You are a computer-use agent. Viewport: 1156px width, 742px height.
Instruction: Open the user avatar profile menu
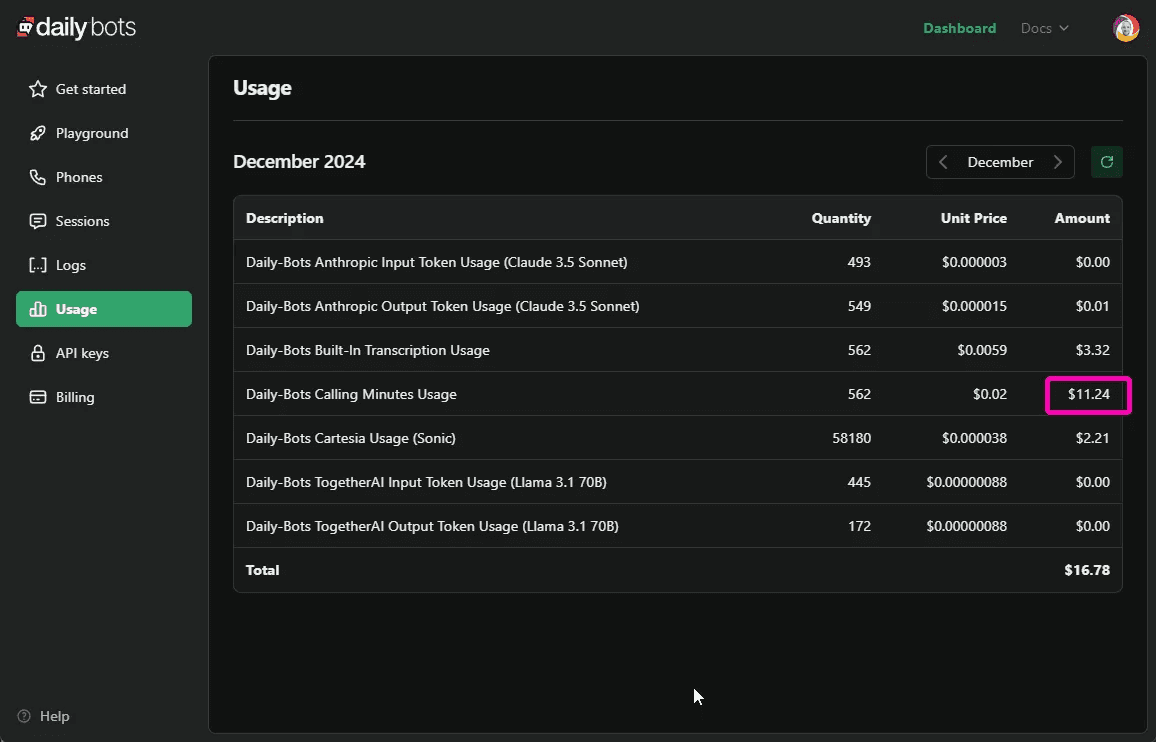1126,28
